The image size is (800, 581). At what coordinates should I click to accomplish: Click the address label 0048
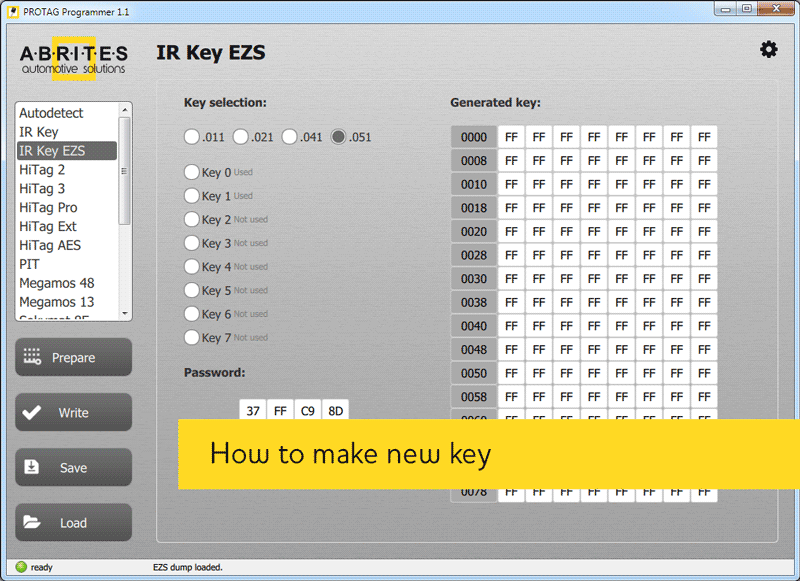[474, 349]
